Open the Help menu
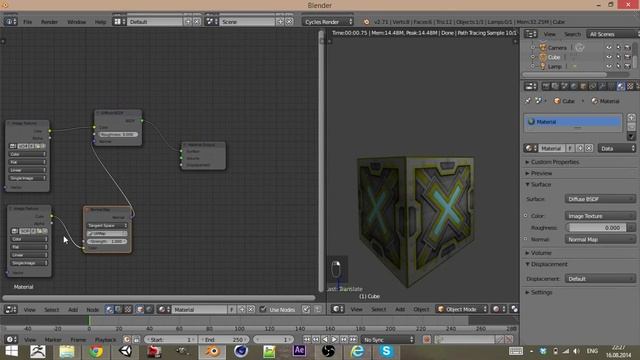640x360 pixels. coord(100,22)
